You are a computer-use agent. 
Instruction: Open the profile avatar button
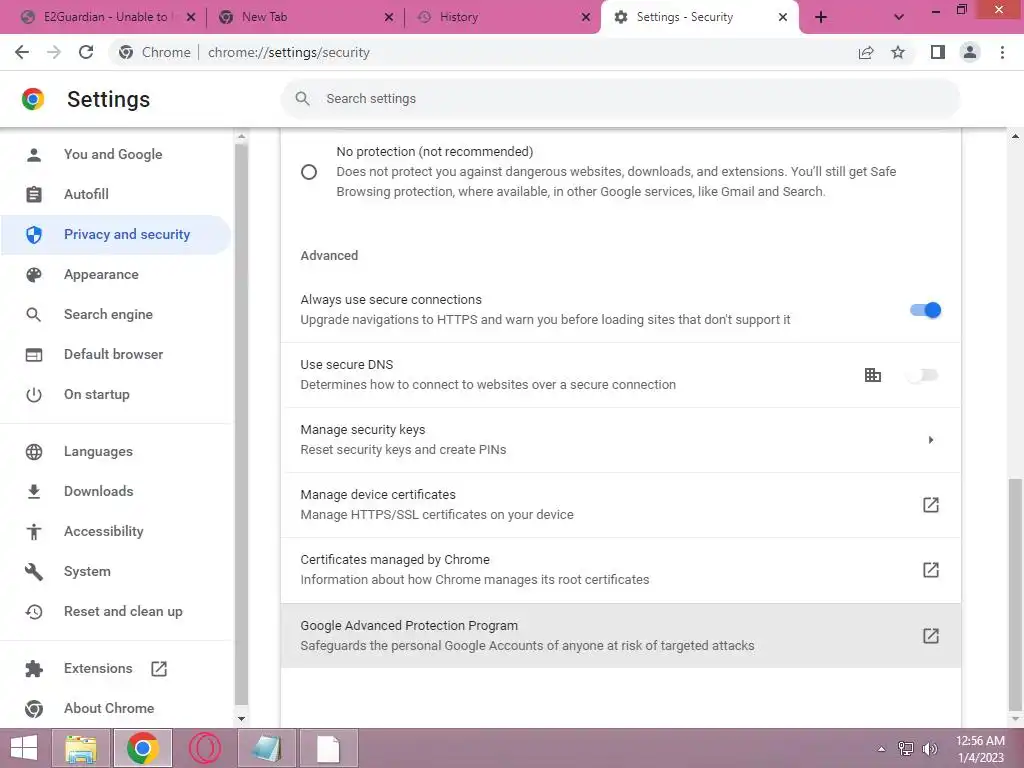[x=970, y=52]
